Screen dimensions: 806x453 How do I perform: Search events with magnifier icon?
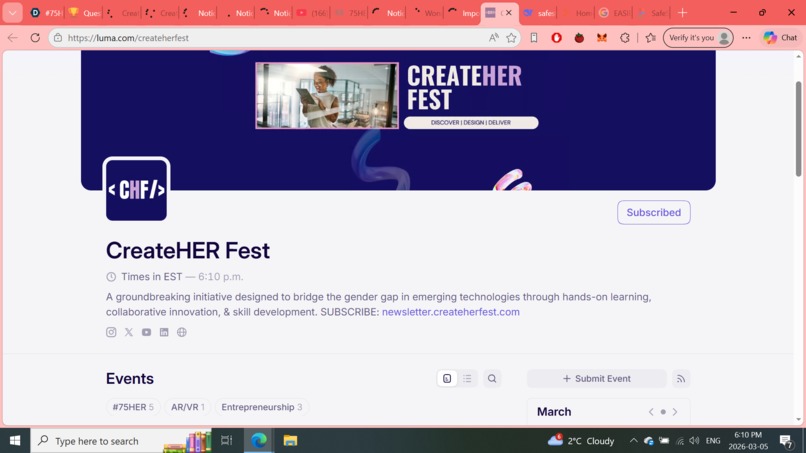tap(492, 378)
